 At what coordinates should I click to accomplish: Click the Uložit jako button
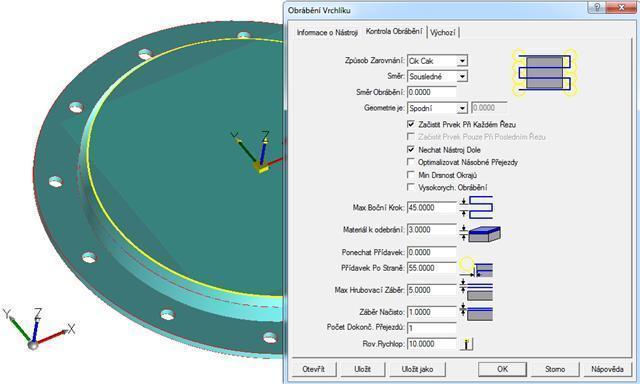click(417, 369)
